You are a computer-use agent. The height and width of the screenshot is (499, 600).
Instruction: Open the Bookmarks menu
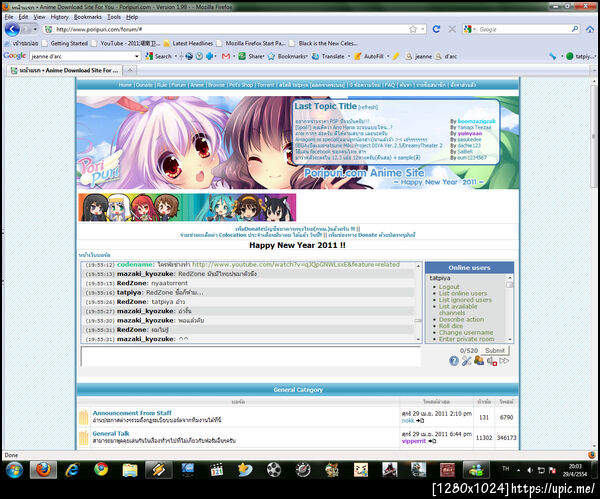coord(88,17)
